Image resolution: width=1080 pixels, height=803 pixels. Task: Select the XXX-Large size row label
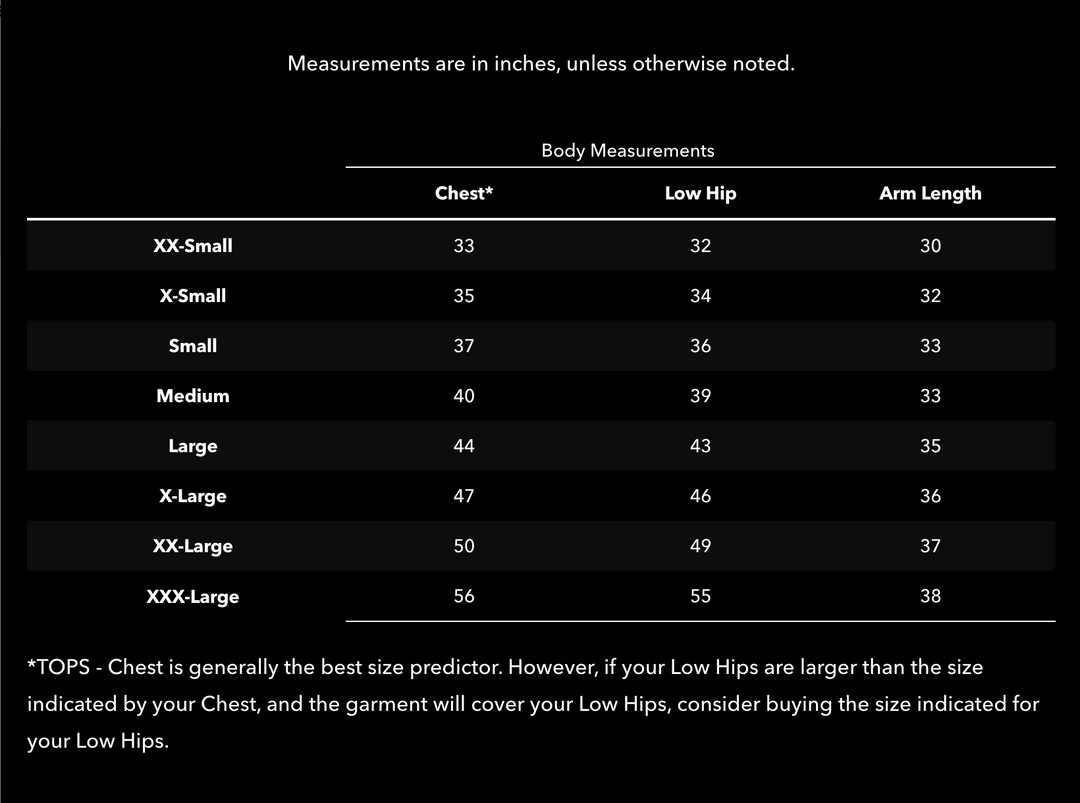[x=193, y=597]
